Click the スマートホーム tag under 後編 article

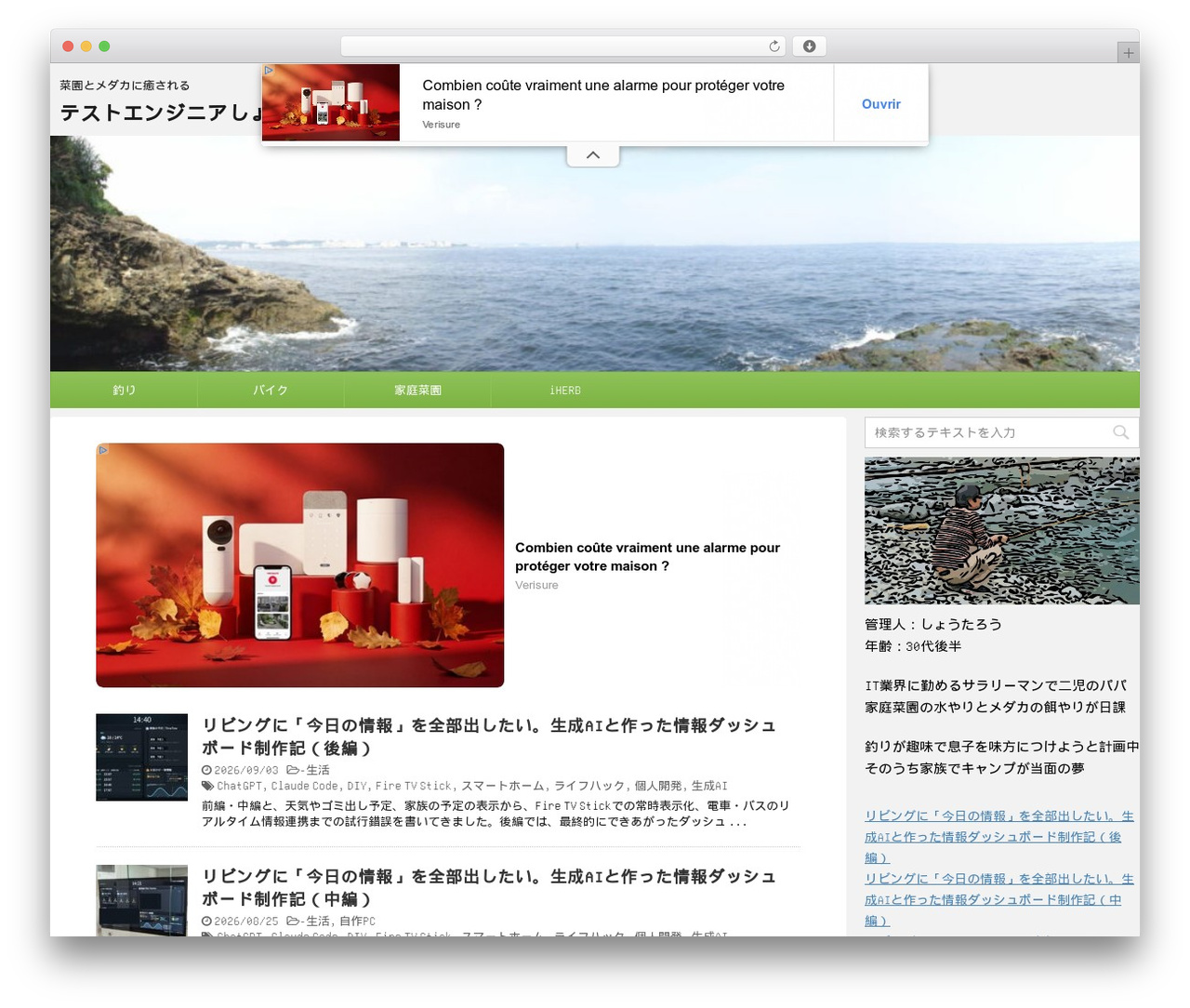502,786
